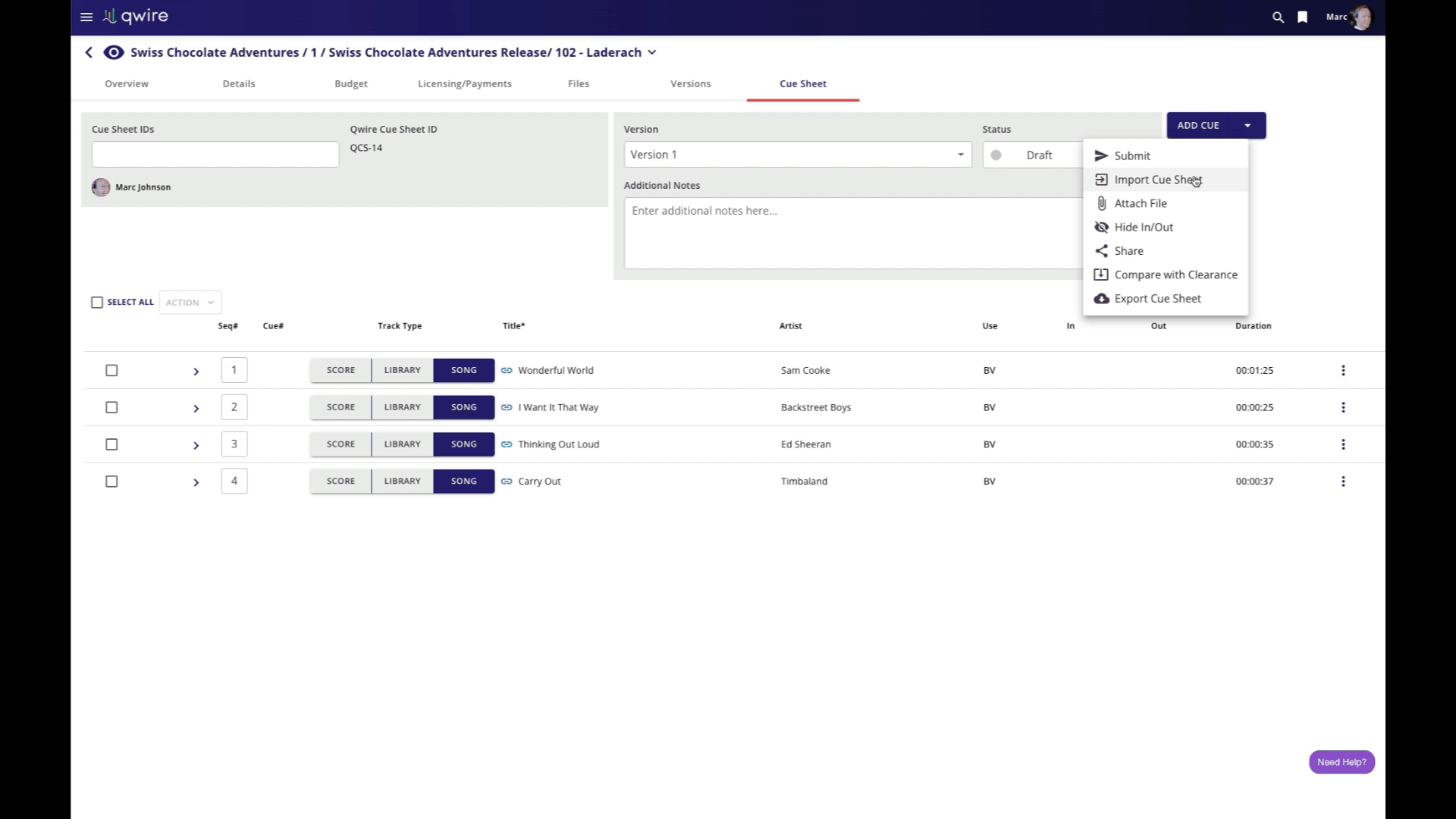Select LIBRARY track type for Carry Out
Viewport: 1456px width, 819px height.
pos(402,482)
